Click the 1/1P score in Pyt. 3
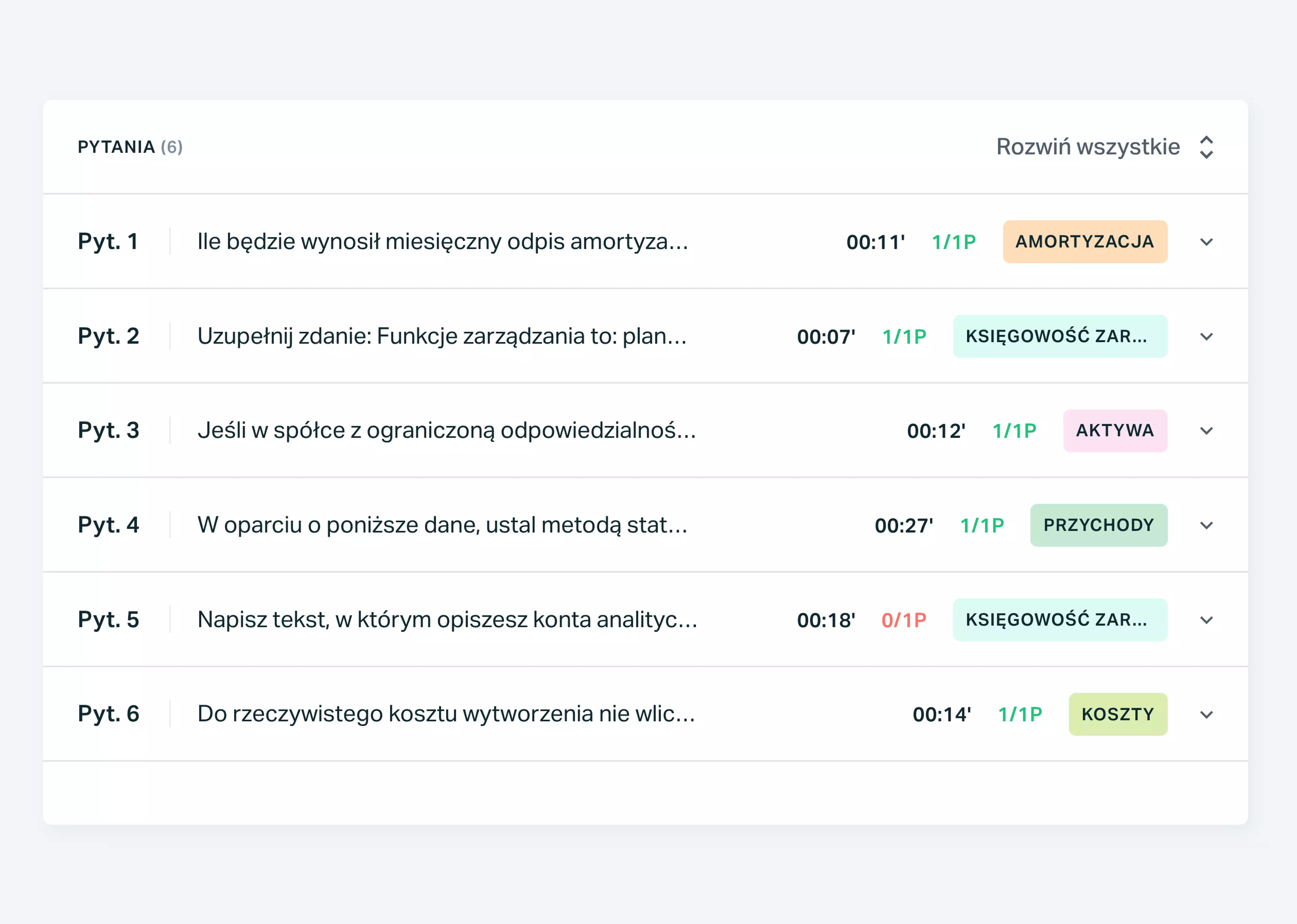 1014,431
